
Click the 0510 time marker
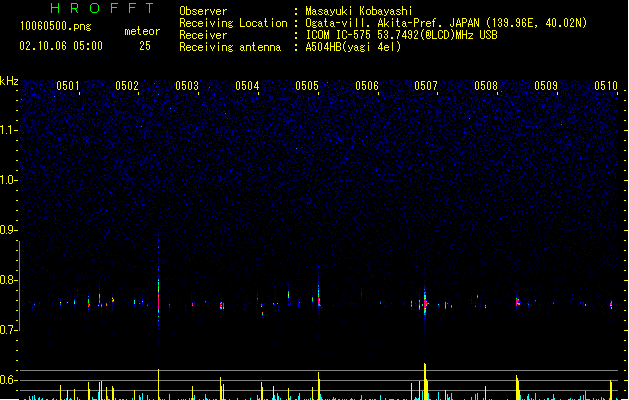click(606, 86)
